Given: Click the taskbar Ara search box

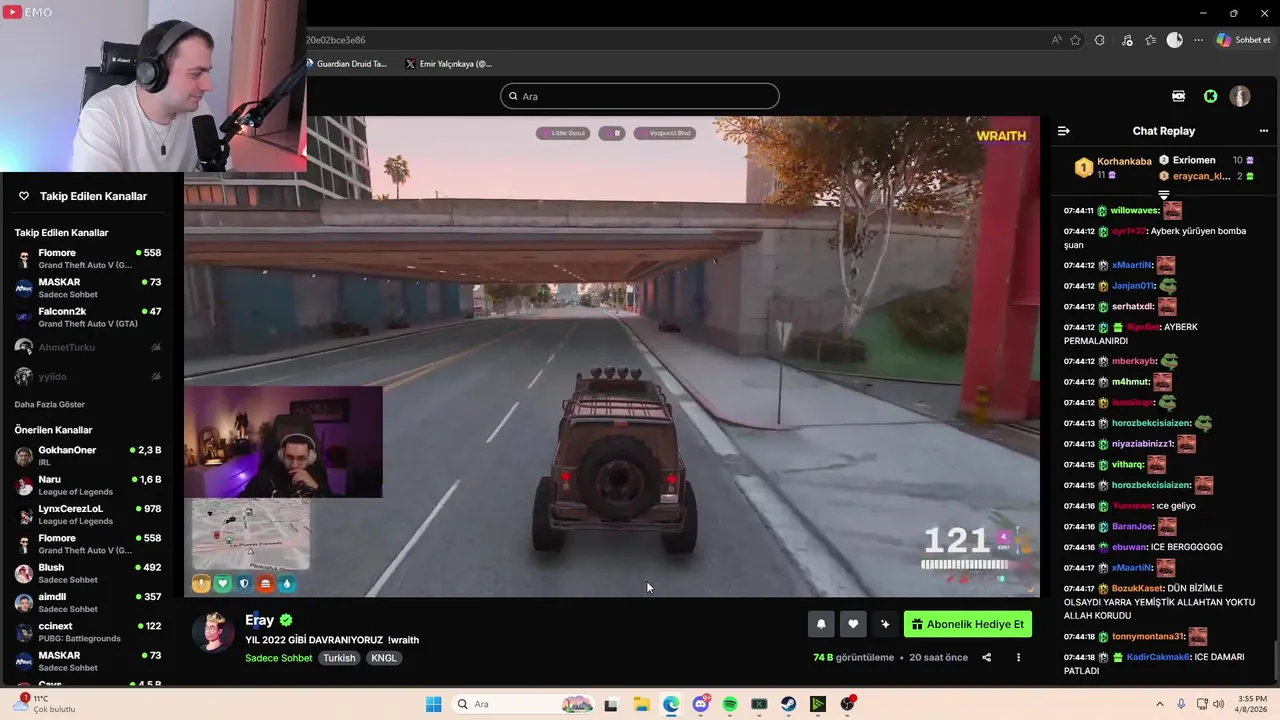Looking at the screenshot, I should 523,704.
